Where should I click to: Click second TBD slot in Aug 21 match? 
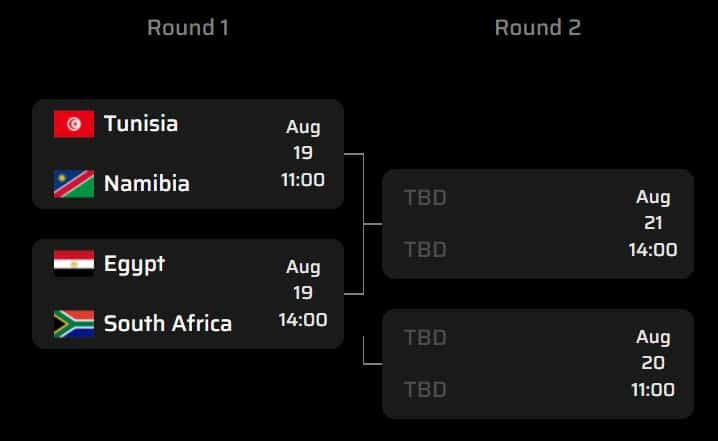[x=425, y=250]
